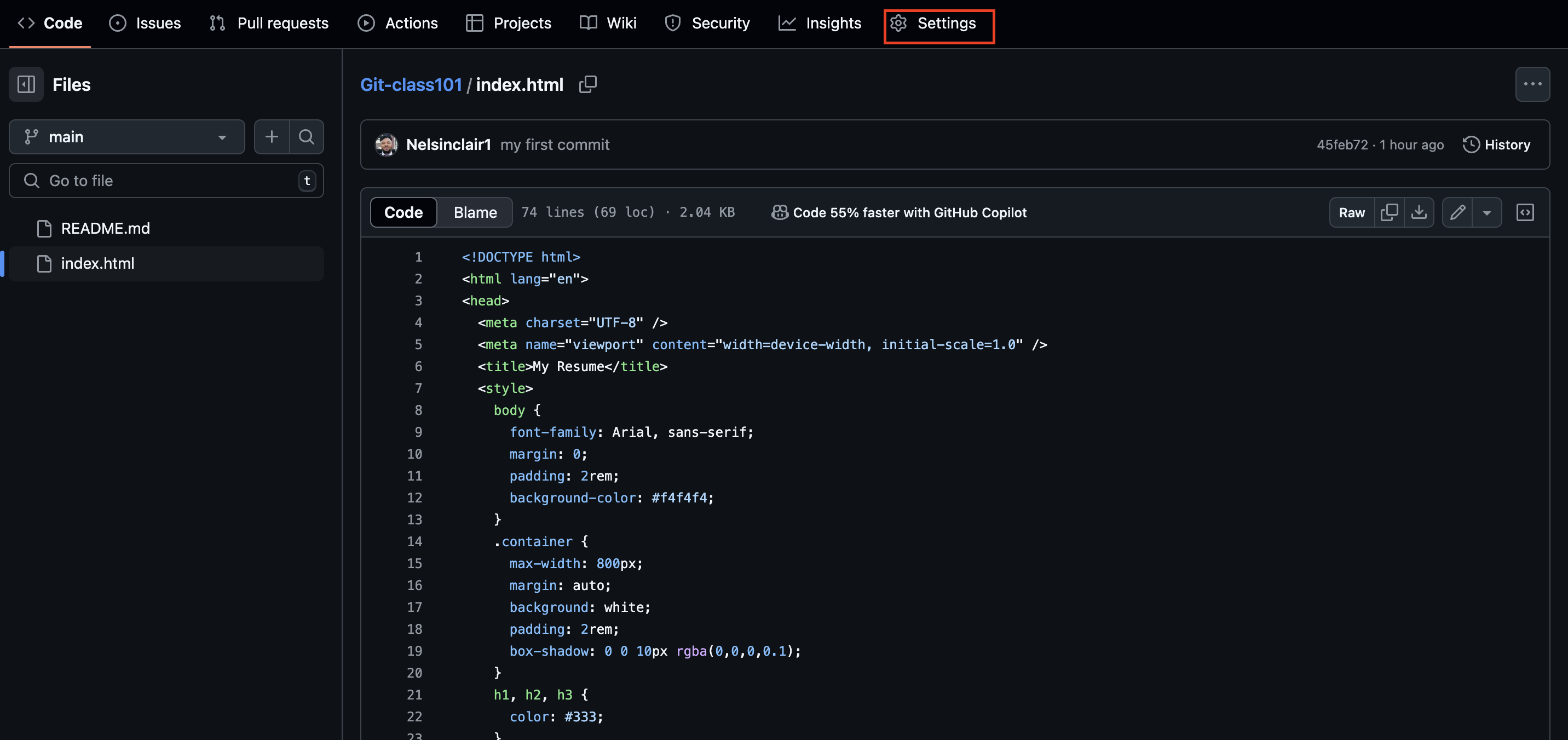Click the Files panel heading
This screenshot has width=1568, height=740.
point(71,84)
